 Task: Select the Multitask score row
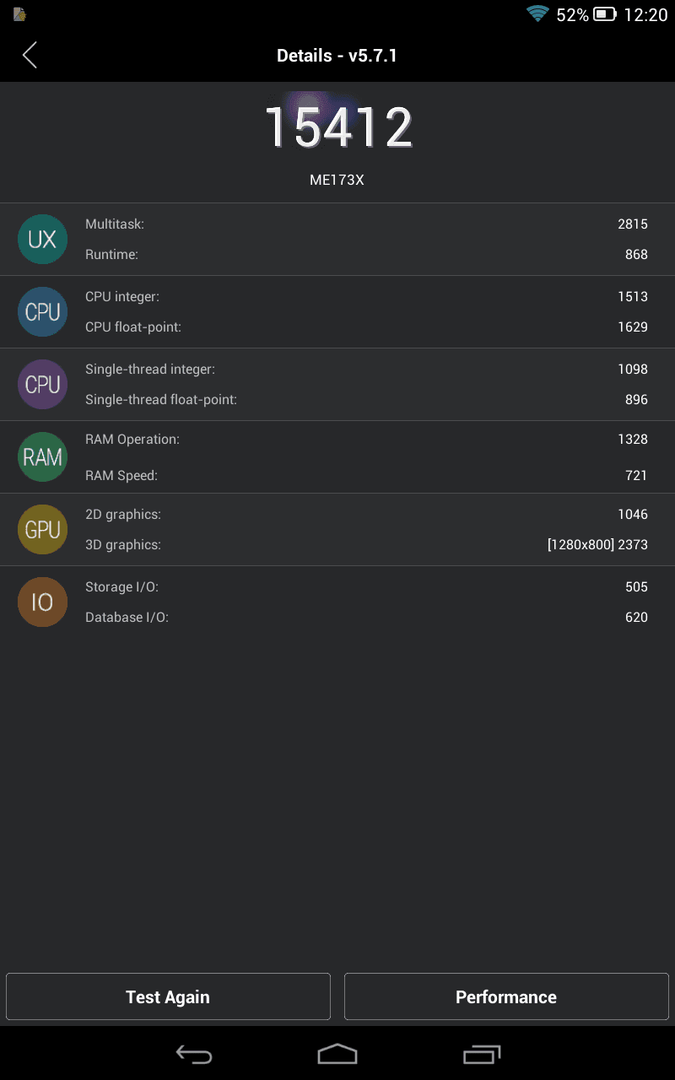click(366, 224)
